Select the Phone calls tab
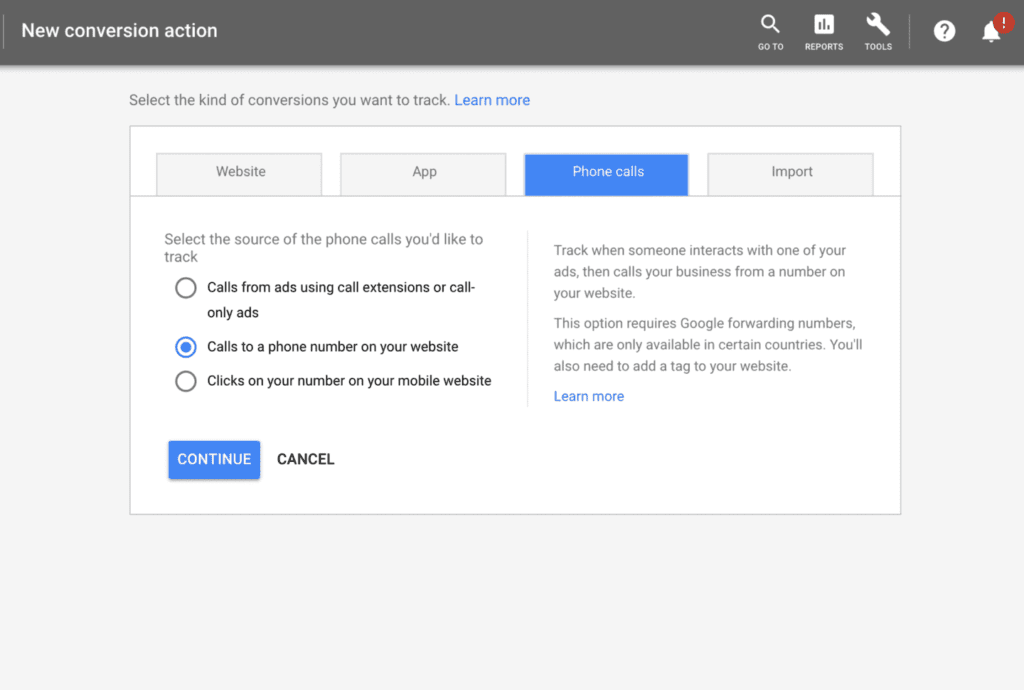 (x=607, y=172)
